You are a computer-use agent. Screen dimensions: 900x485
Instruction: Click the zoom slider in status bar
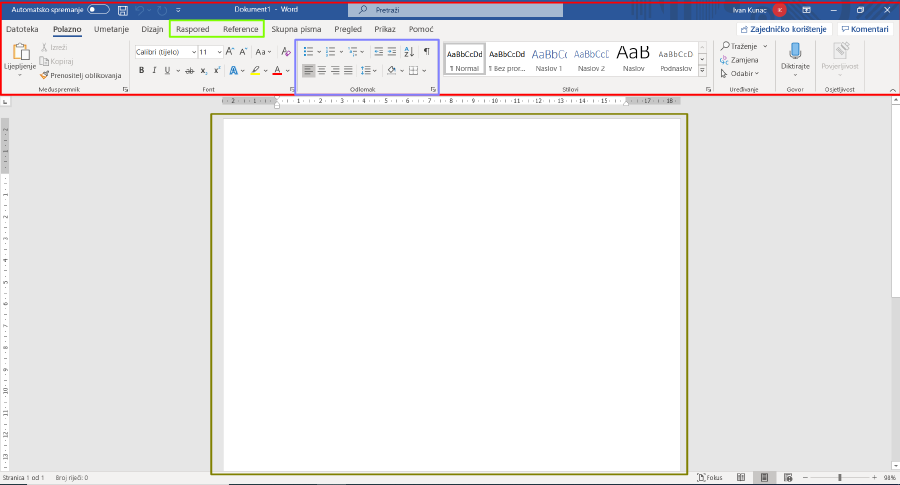click(839, 478)
